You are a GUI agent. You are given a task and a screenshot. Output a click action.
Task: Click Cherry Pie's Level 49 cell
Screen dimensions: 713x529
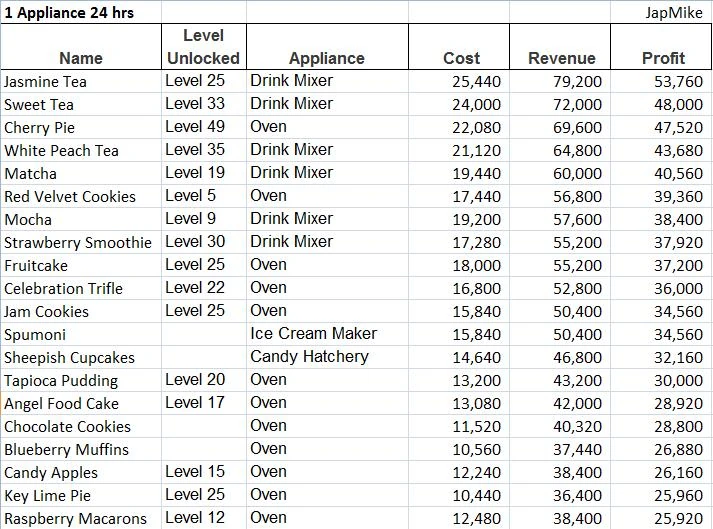204,127
